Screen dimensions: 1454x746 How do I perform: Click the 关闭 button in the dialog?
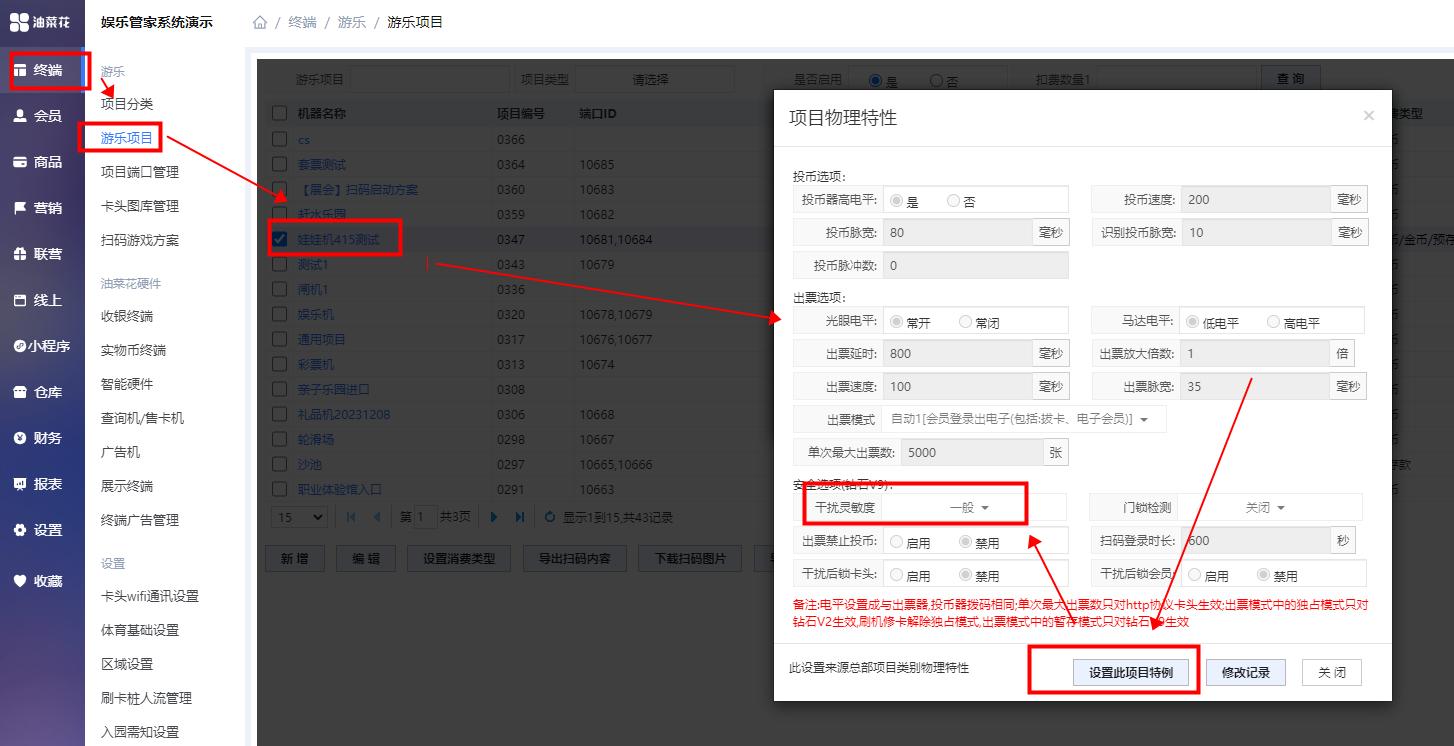tap(1332, 673)
